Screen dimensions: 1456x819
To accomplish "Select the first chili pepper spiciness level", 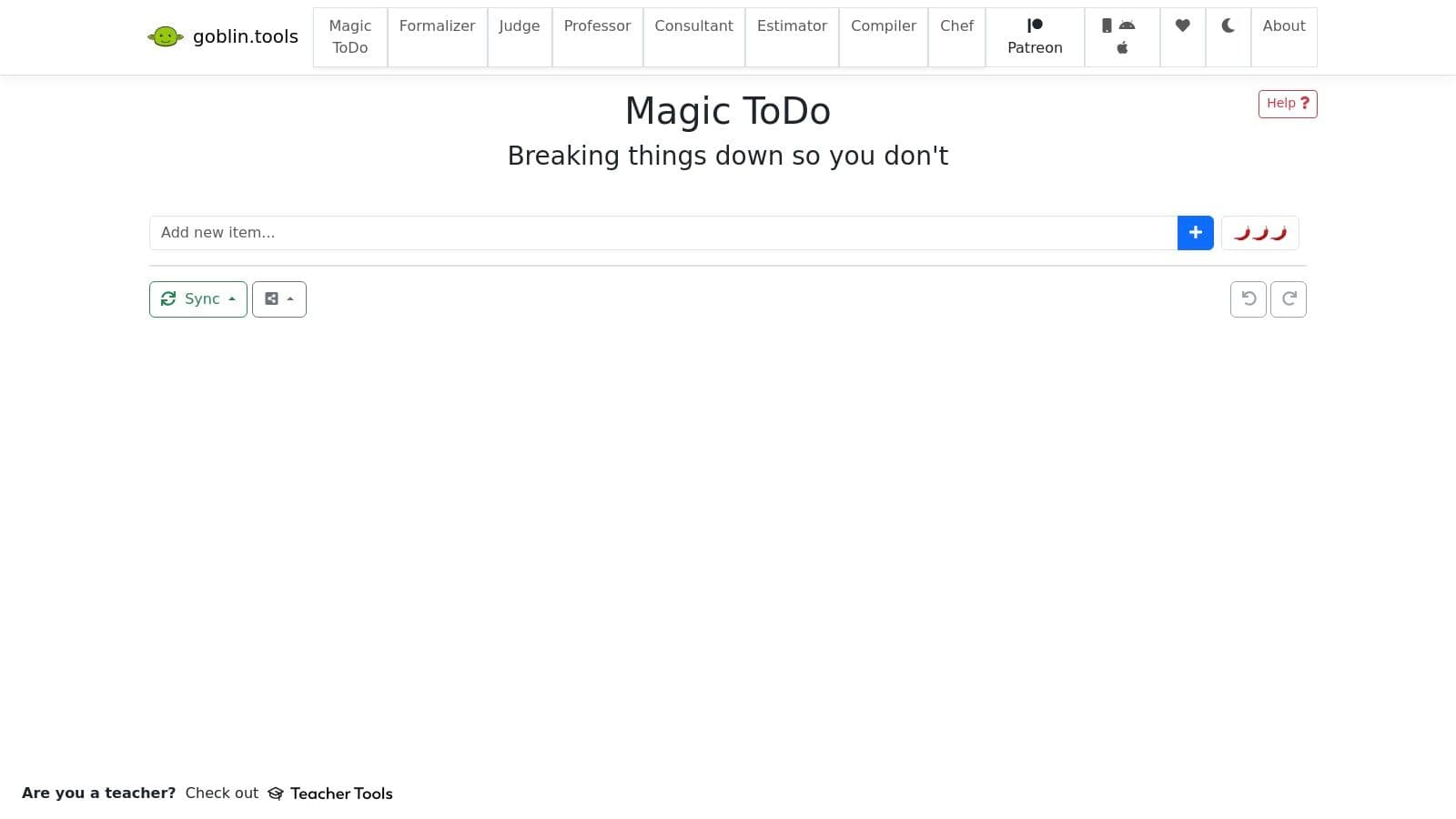I will pos(1240,233).
